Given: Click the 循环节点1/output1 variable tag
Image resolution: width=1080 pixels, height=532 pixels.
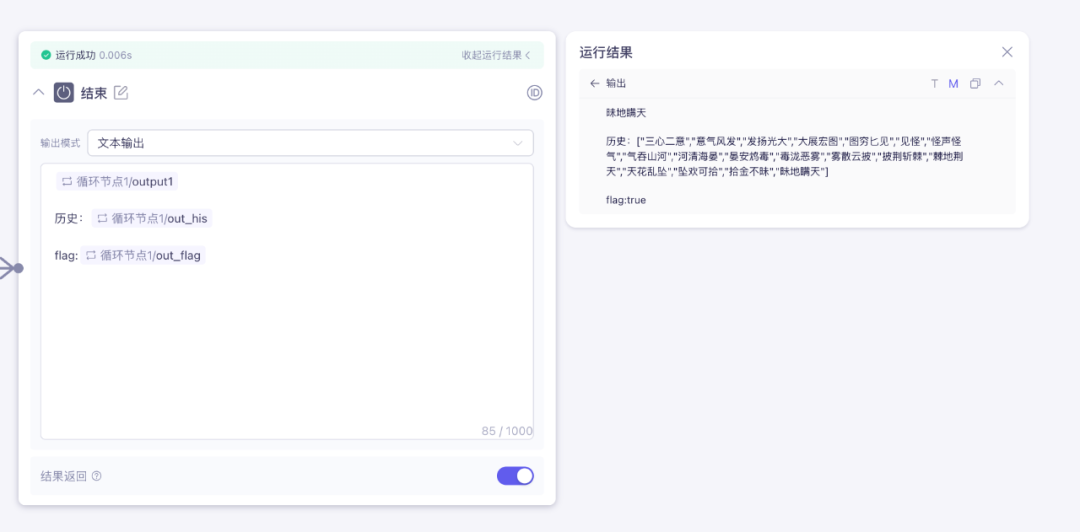Looking at the screenshot, I should click(118, 181).
